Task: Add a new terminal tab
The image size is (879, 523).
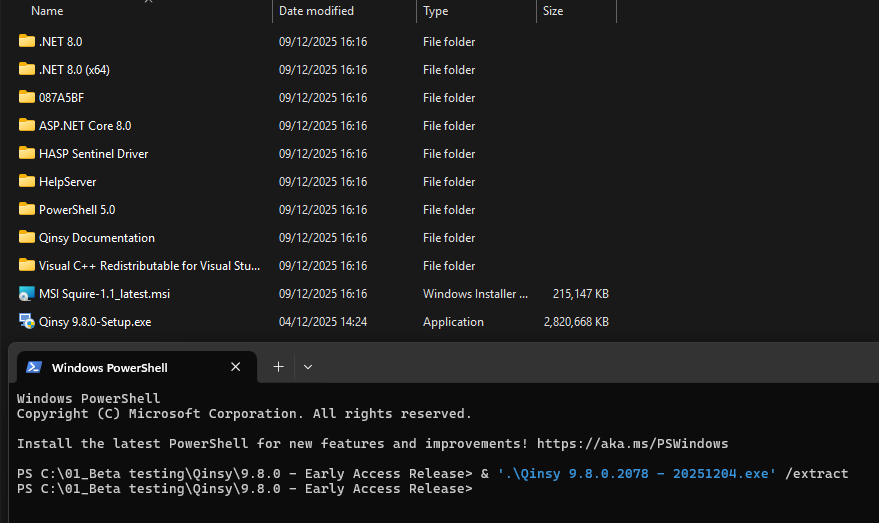Action: click(278, 367)
